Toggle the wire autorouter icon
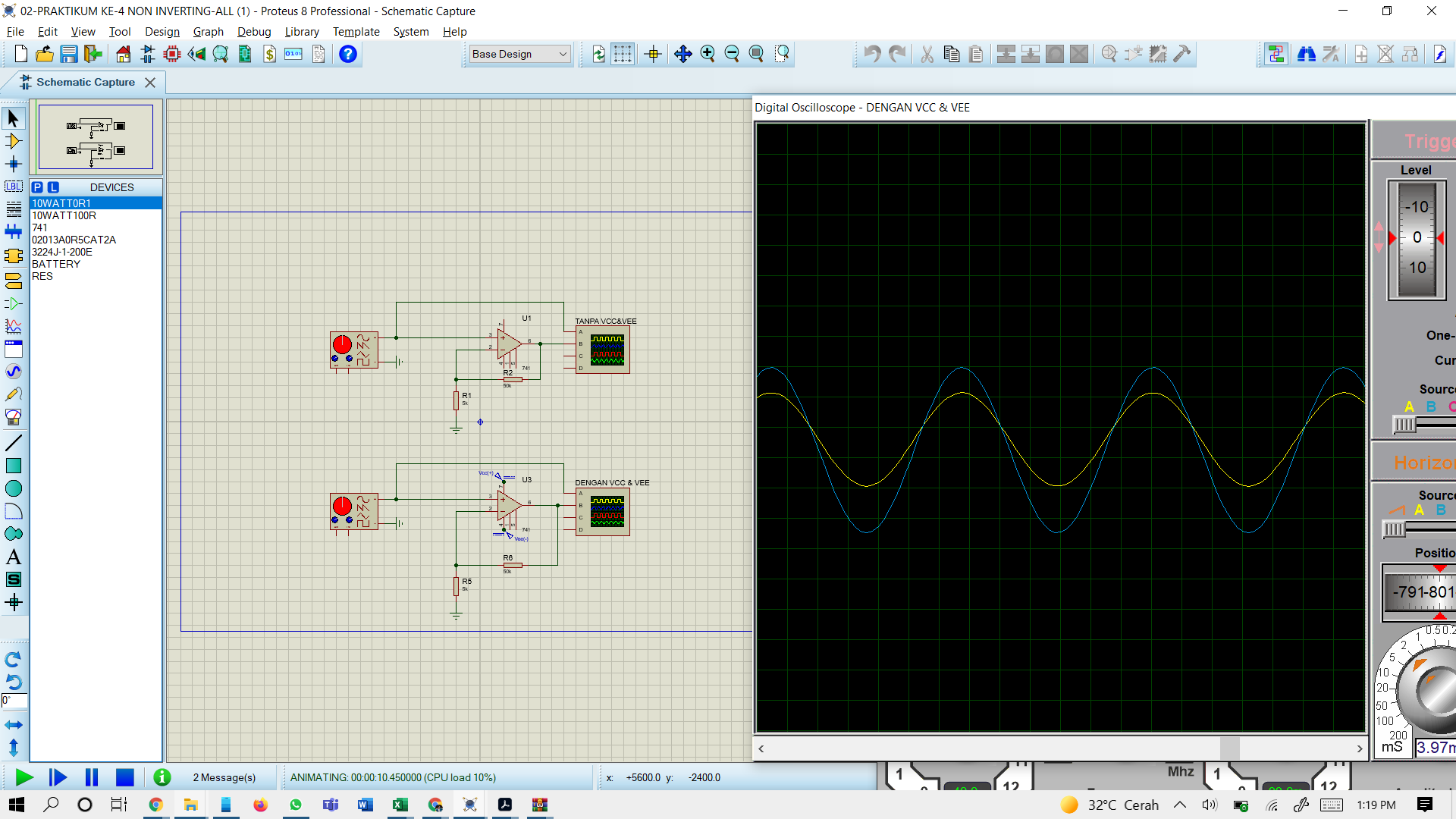 click(x=1276, y=54)
